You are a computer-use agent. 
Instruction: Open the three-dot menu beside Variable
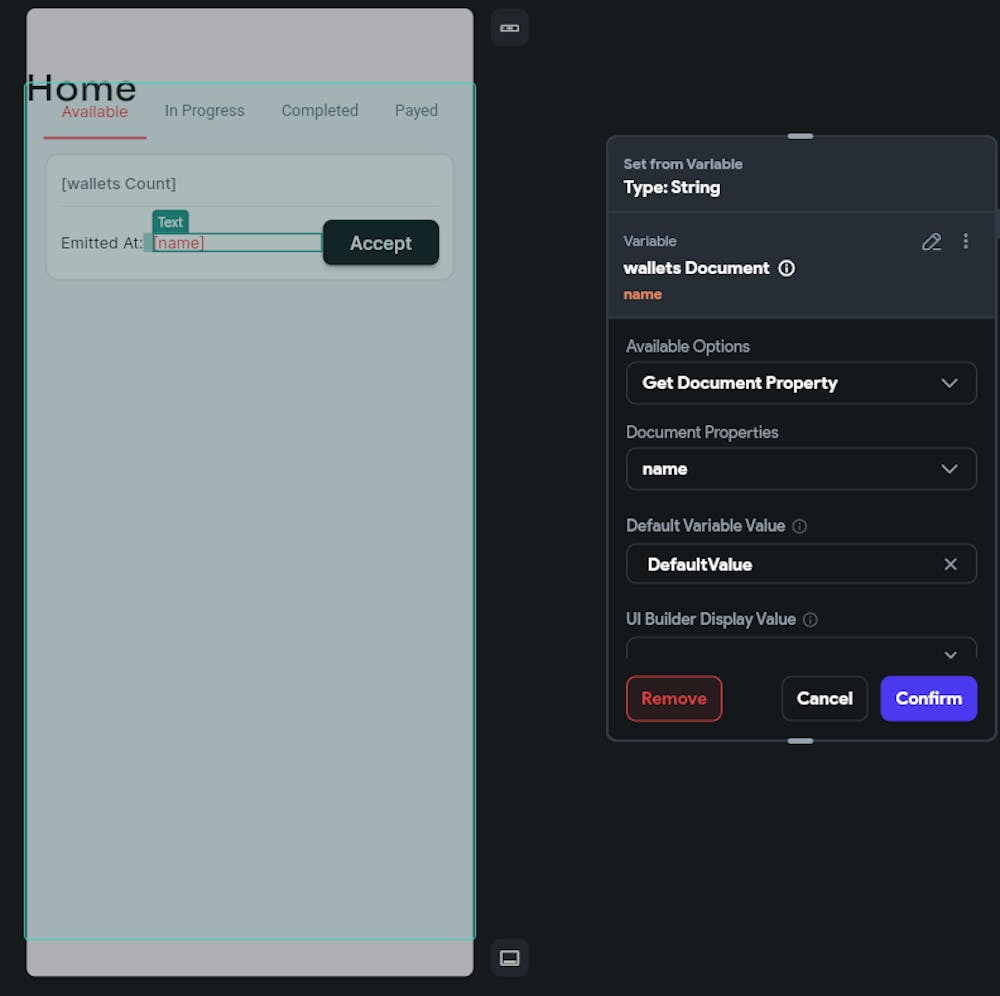[x=966, y=241]
